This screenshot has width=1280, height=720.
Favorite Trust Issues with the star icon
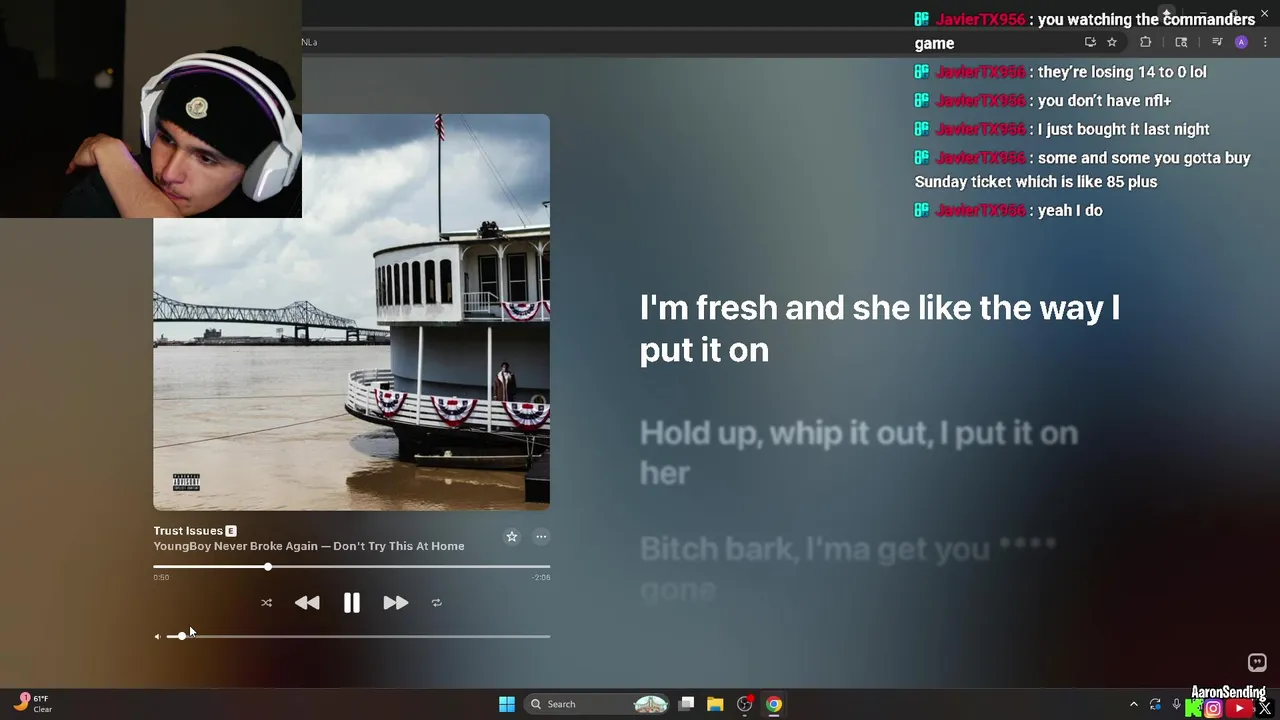(x=512, y=537)
